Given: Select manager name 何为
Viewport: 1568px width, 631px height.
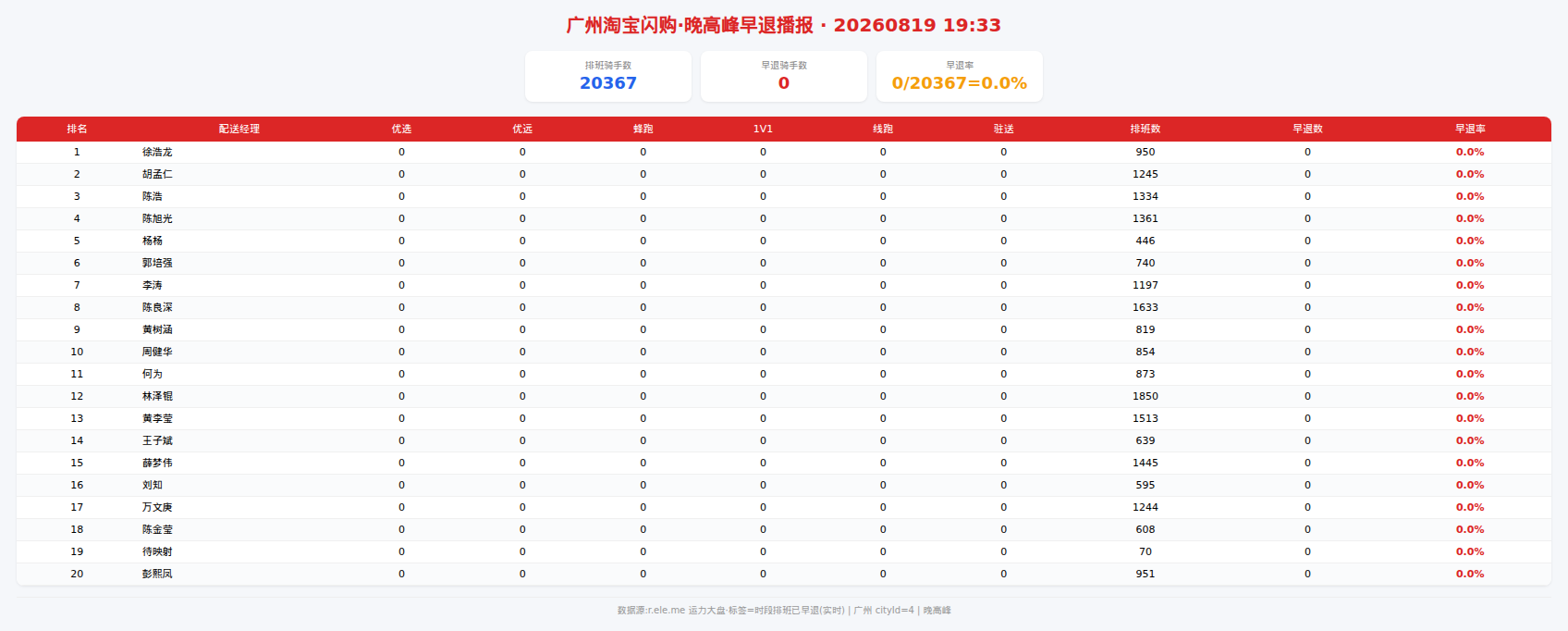Looking at the screenshot, I should click(153, 374).
